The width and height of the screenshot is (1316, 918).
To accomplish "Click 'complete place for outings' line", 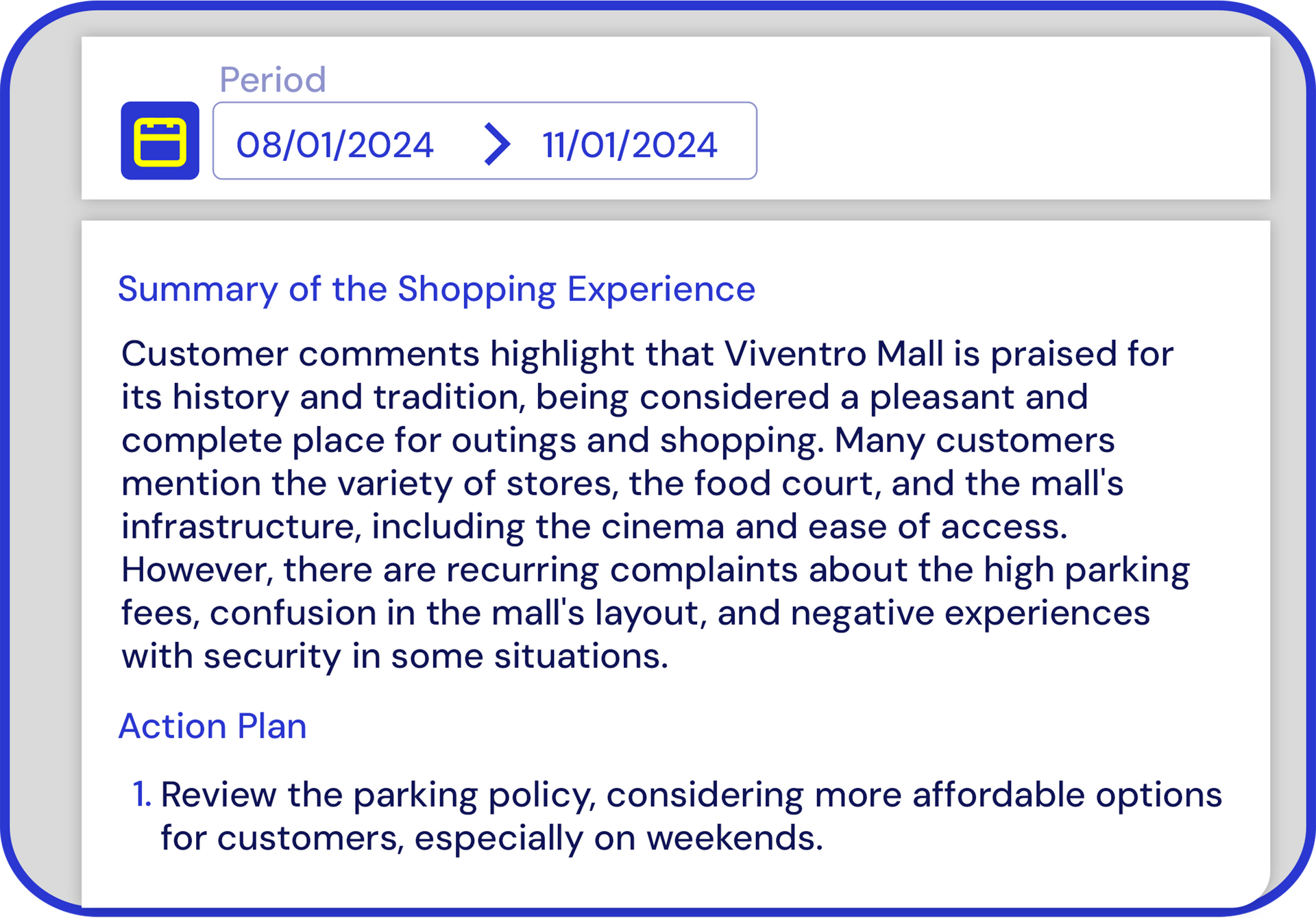I will point(618,441).
